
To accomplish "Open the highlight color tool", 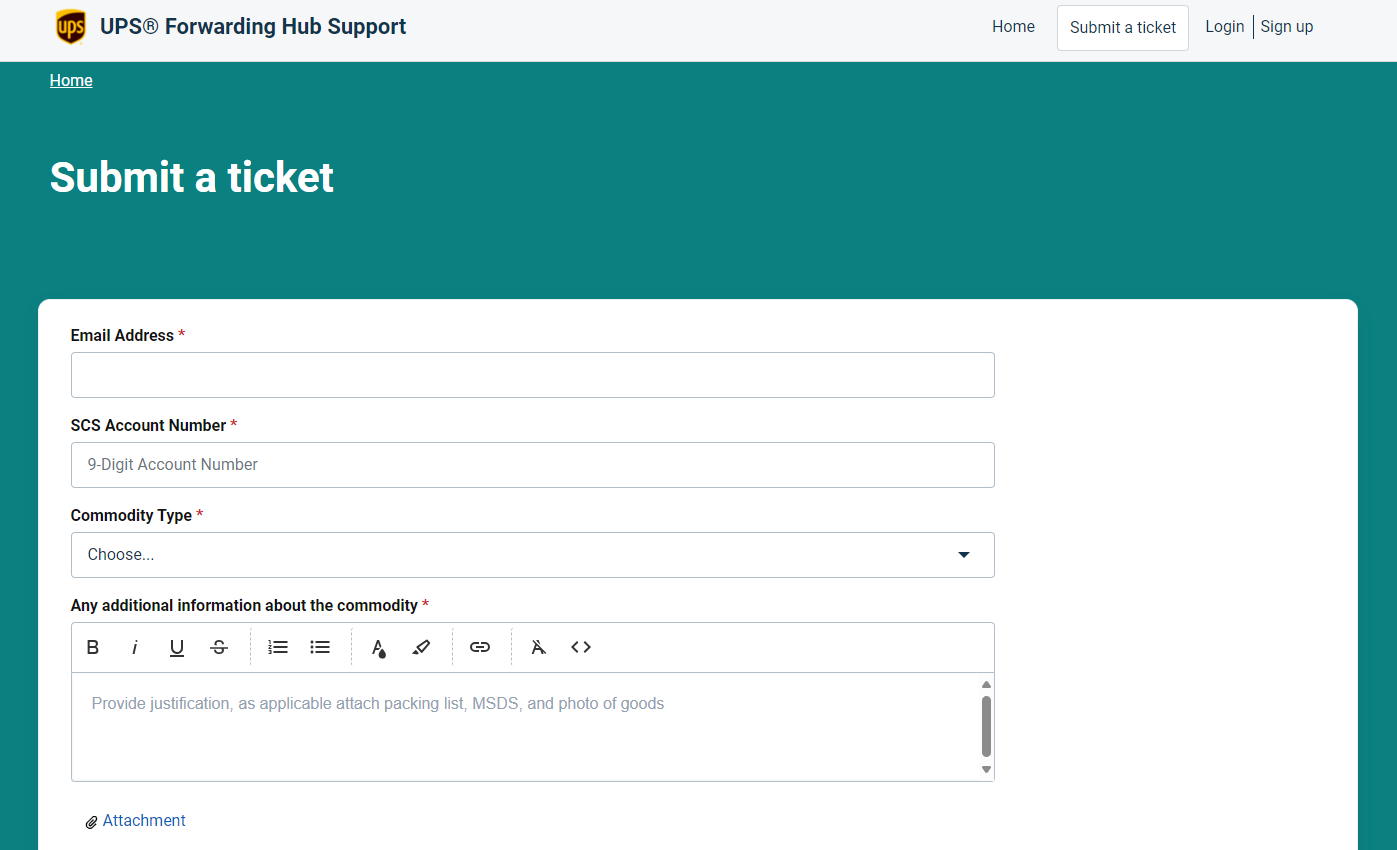I will 421,647.
